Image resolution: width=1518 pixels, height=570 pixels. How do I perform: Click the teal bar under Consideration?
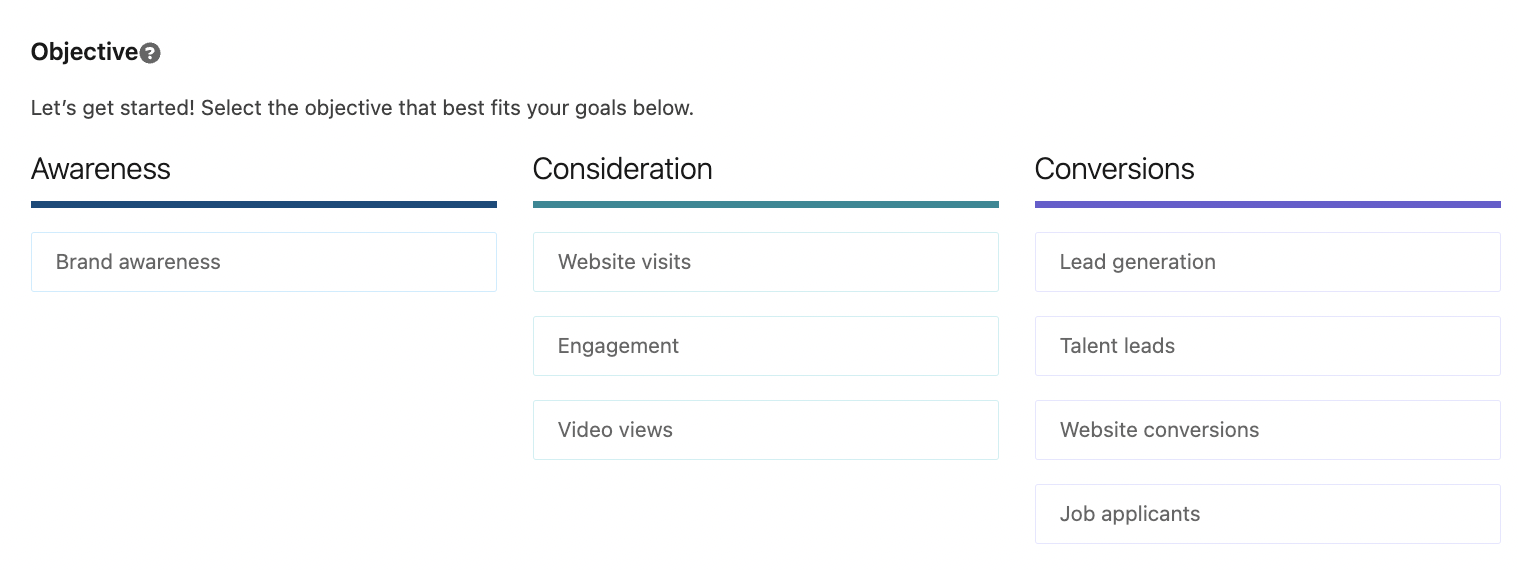coord(765,204)
